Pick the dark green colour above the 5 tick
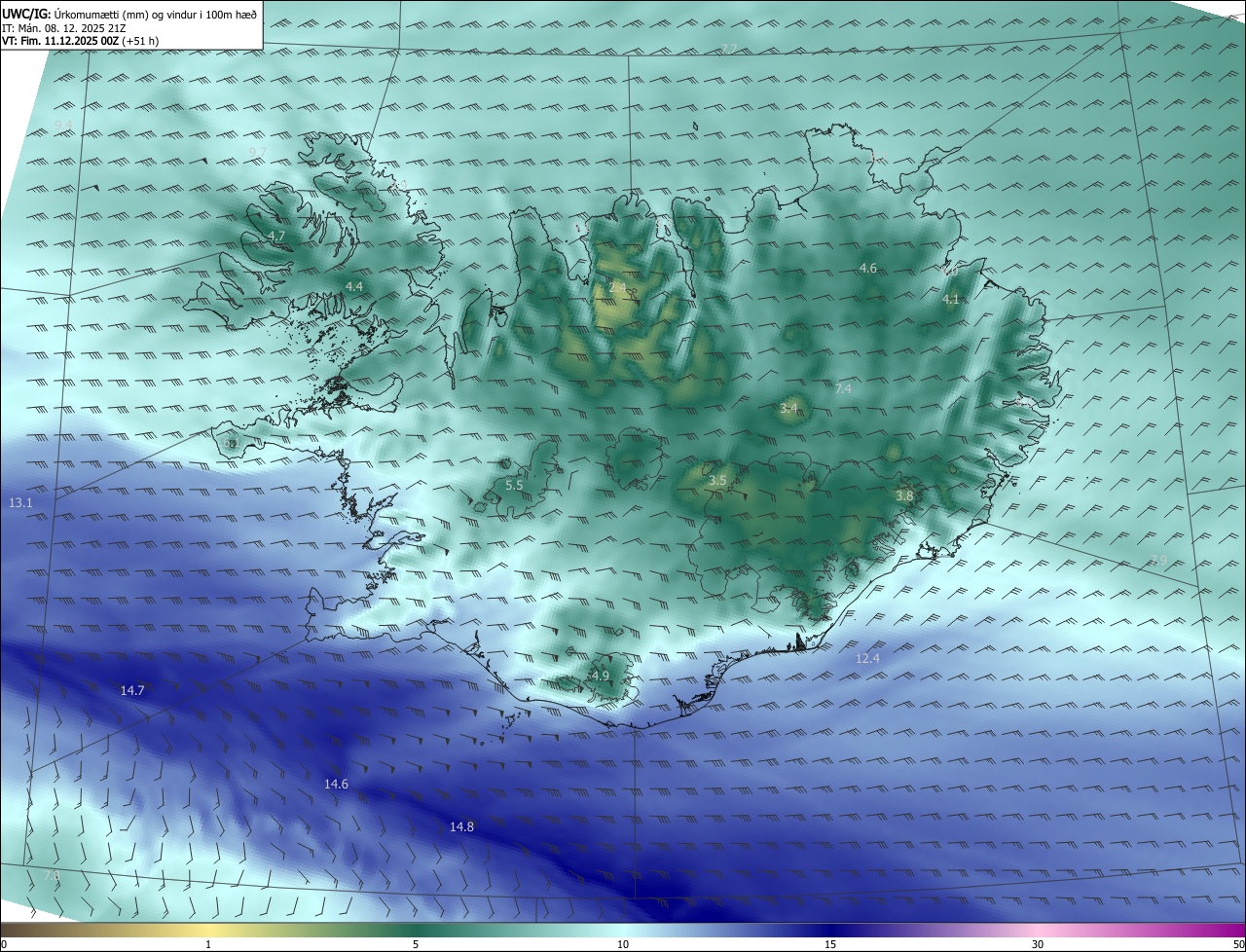1246x952 pixels. pyautogui.click(x=416, y=930)
